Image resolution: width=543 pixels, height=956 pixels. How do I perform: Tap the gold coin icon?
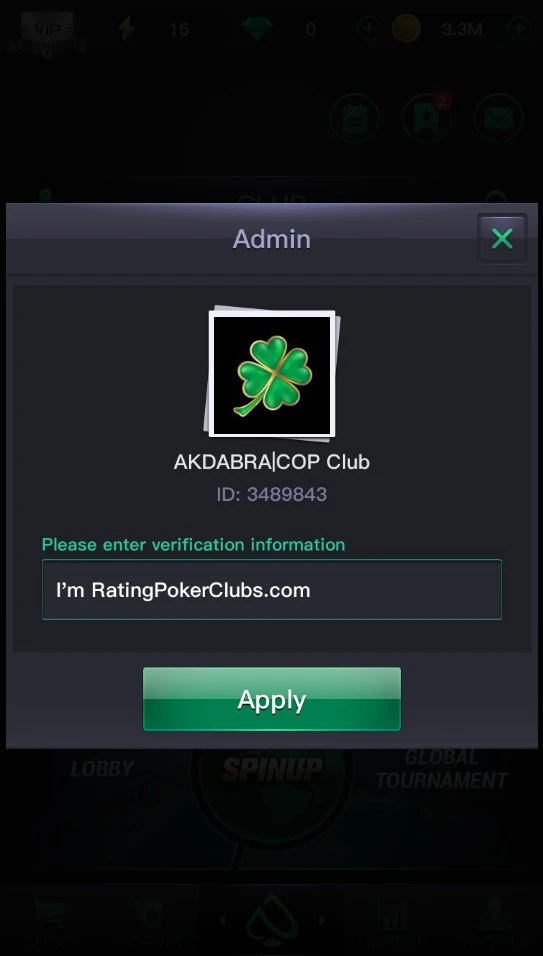406,29
